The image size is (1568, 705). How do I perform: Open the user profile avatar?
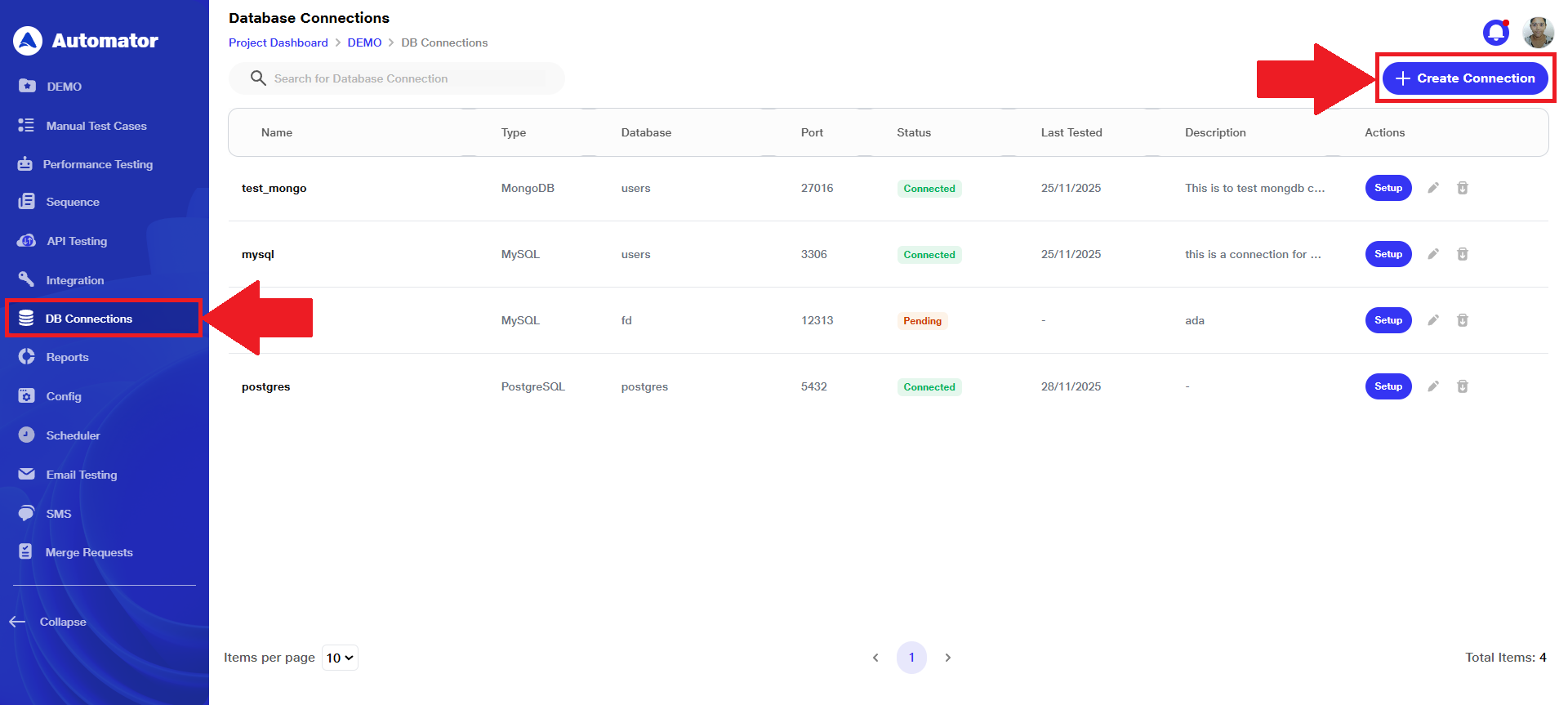click(1538, 33)
